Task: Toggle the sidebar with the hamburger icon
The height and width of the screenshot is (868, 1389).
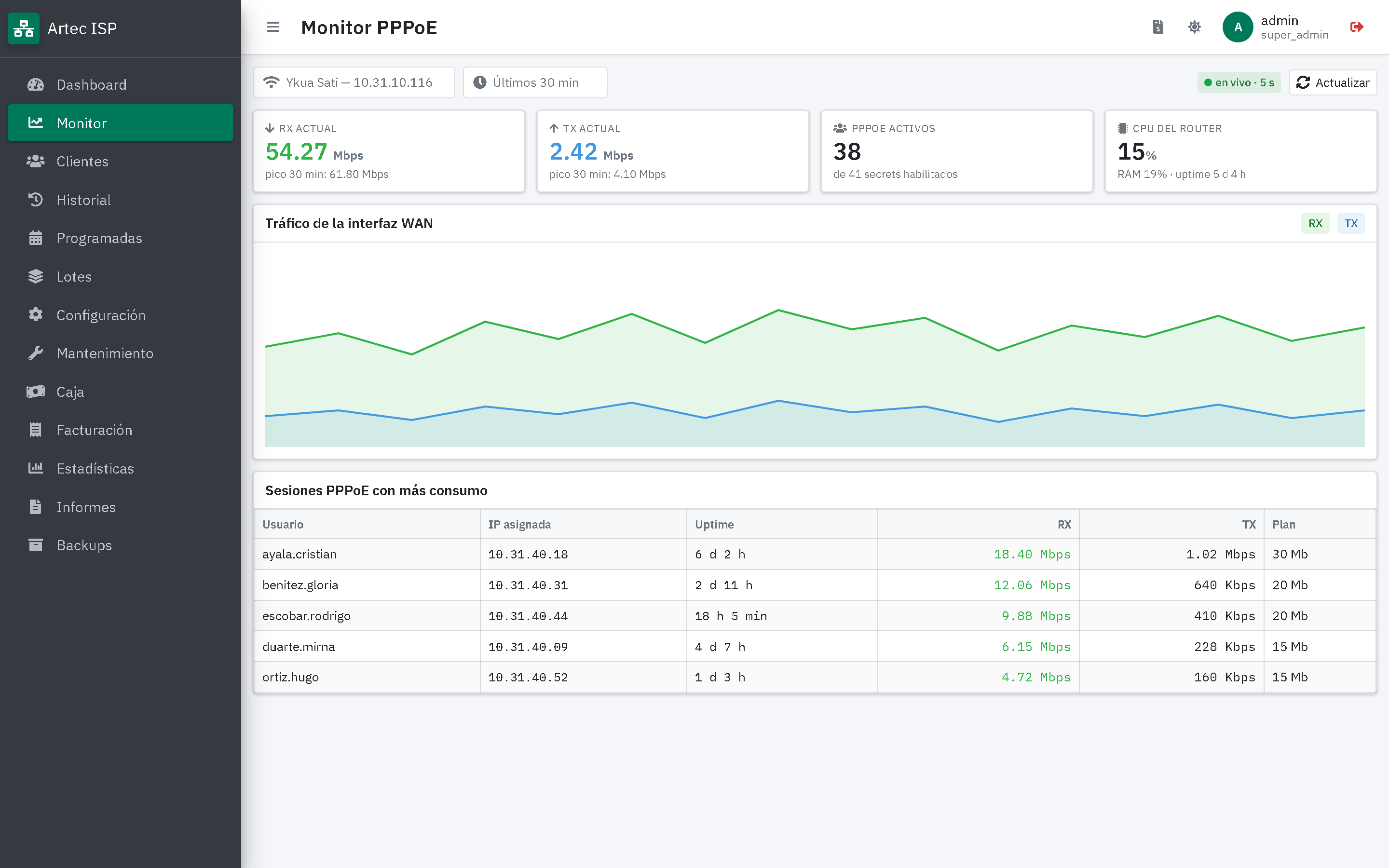Action: pos(273,27)
